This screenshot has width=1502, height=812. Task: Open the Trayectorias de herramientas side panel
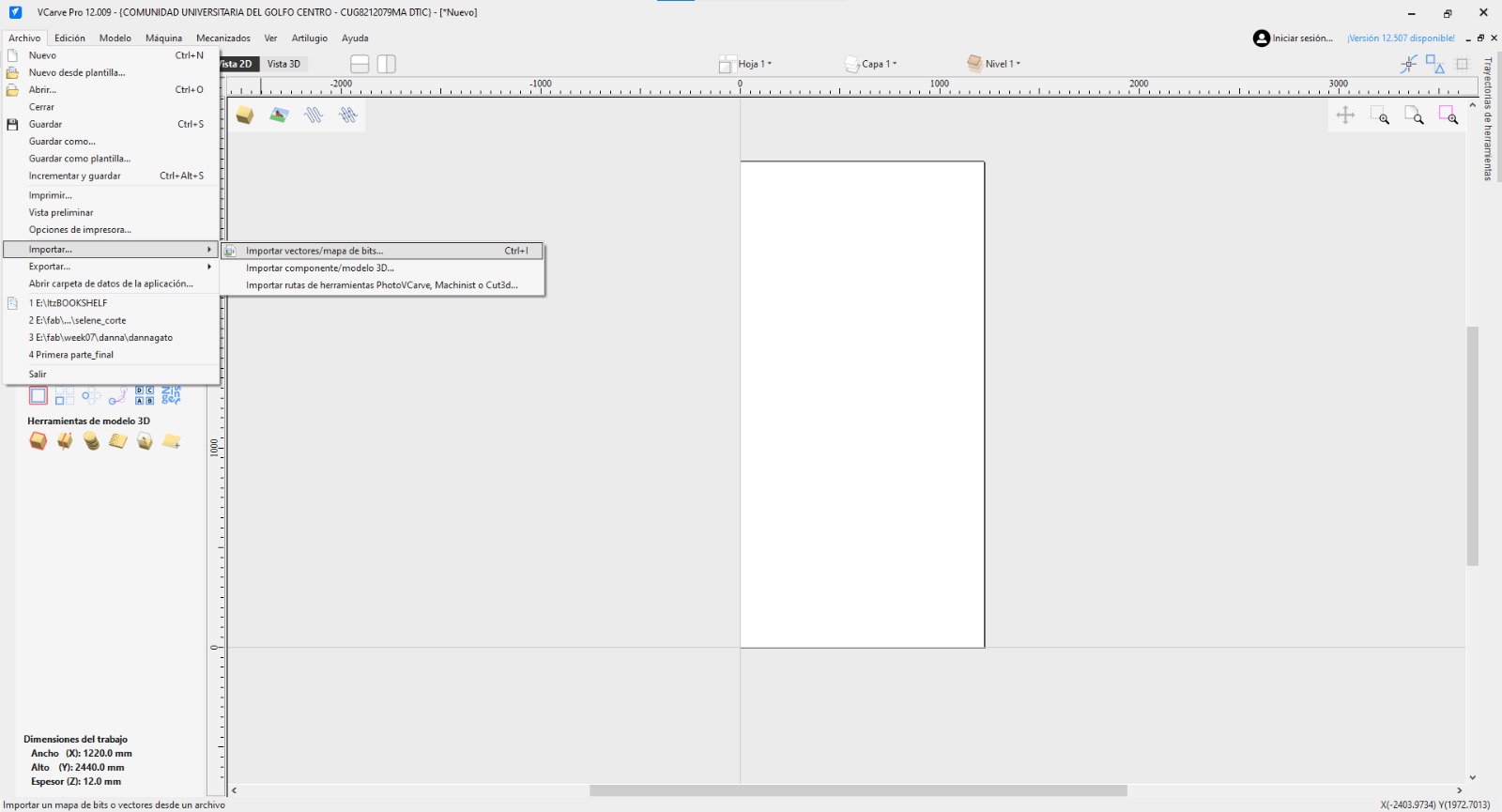click(1488, 119)
